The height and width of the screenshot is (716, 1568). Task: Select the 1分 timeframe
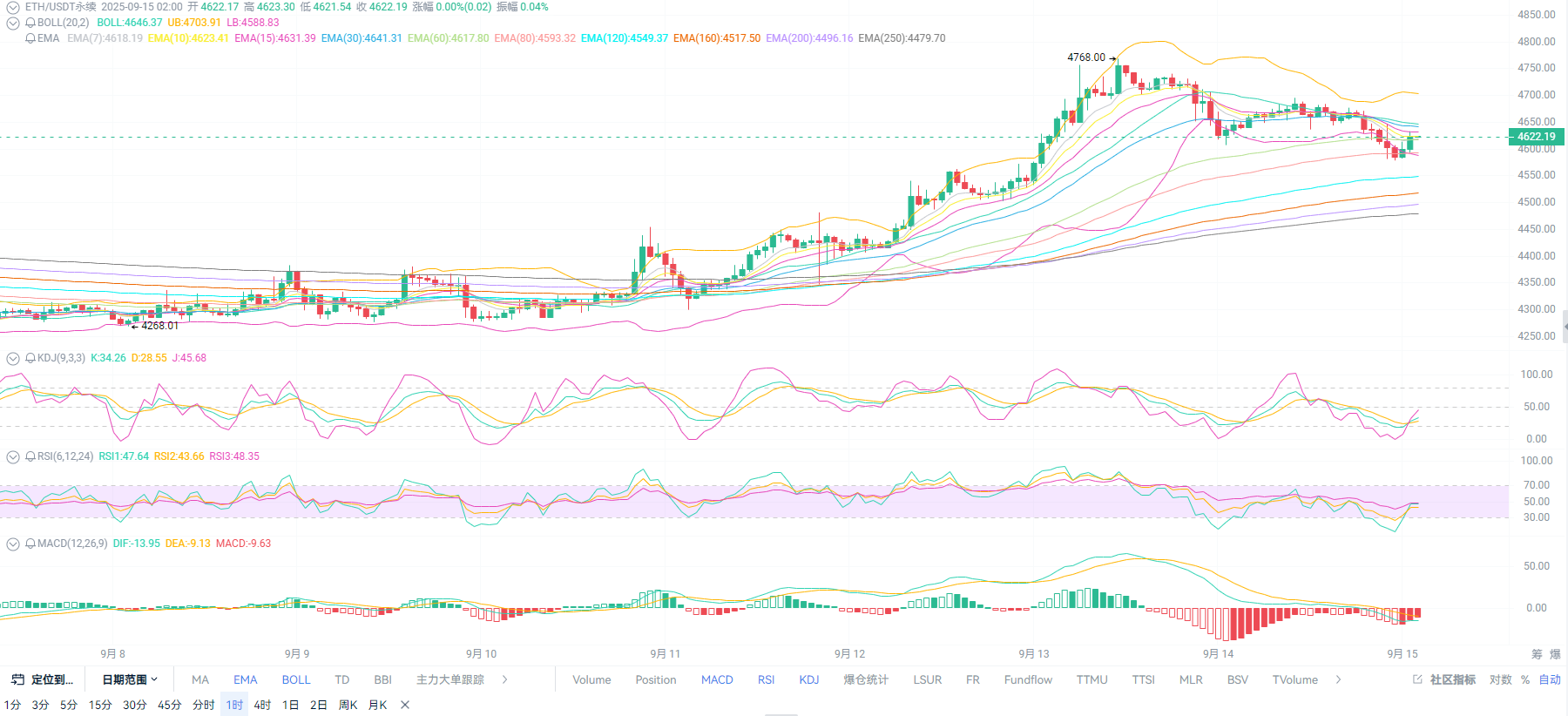pyautogui.click(x=12, y=705)
